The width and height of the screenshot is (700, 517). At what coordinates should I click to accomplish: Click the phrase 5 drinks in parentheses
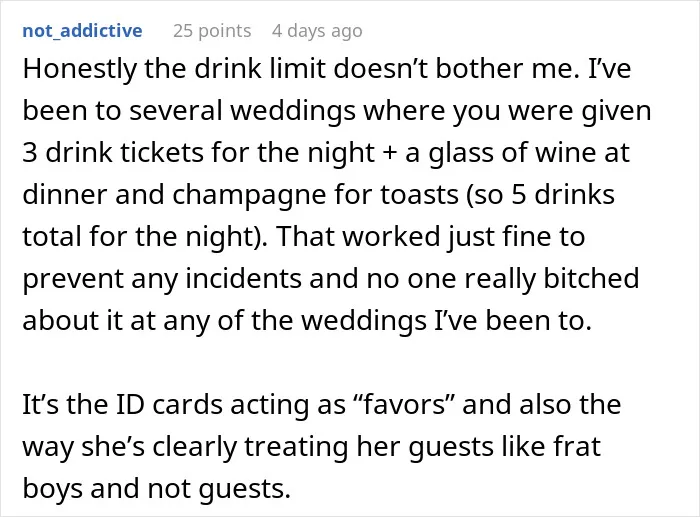[x=563, y=195]
